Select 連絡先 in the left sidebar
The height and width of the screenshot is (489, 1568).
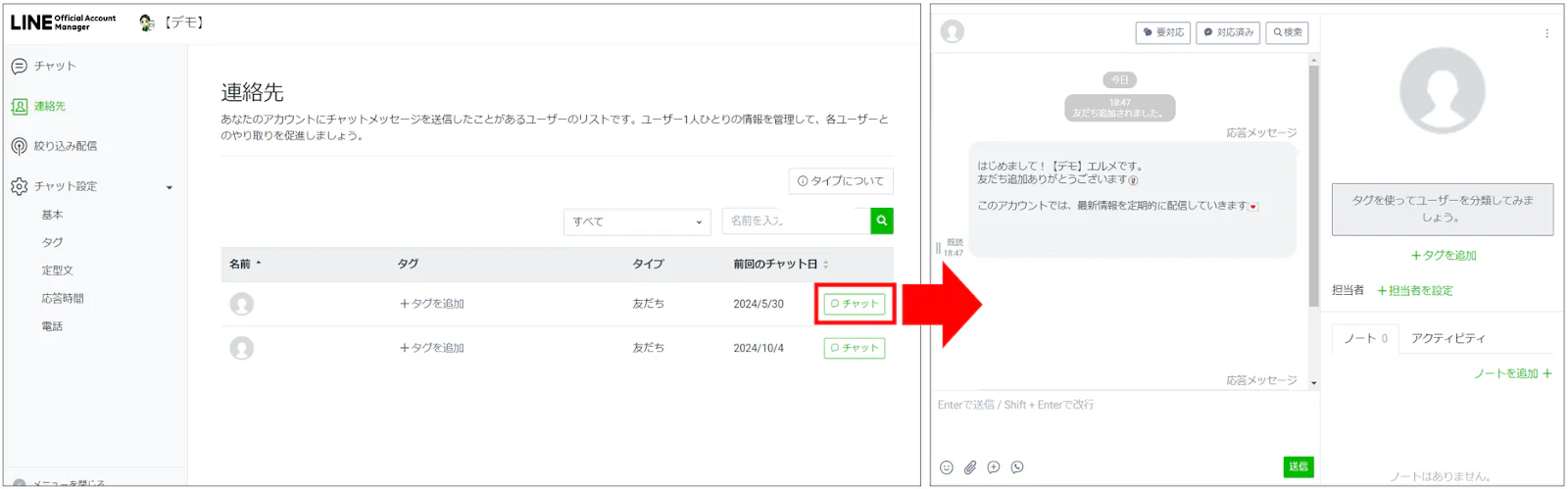coord(39,106)
